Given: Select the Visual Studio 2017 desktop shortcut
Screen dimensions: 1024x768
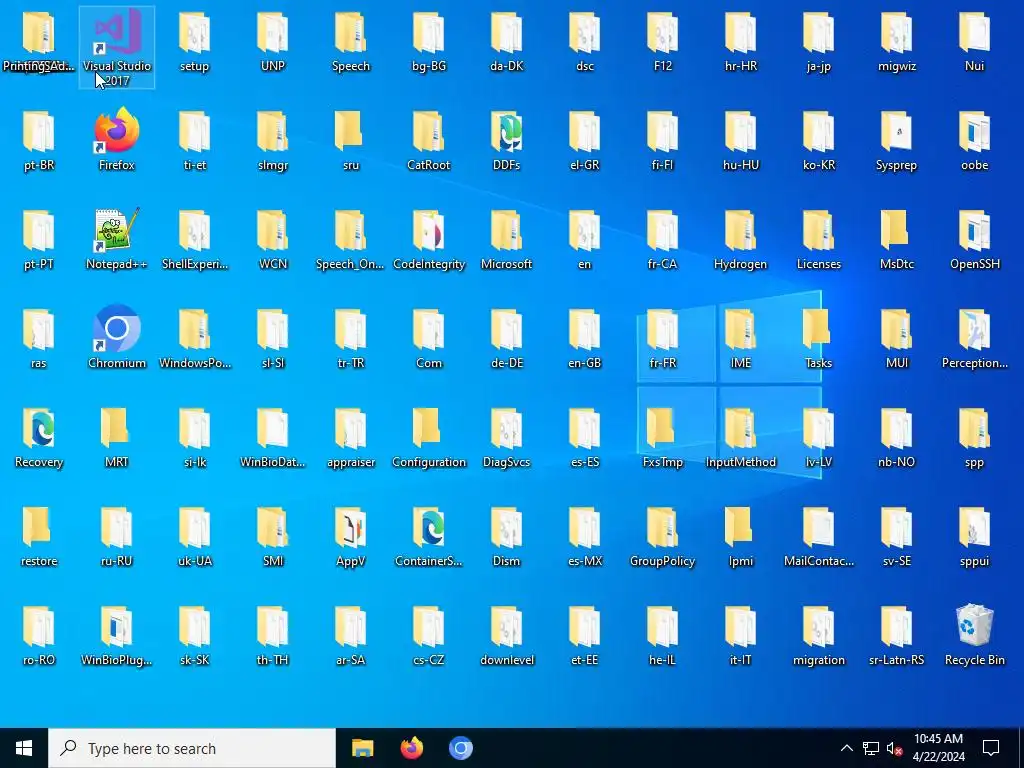Looking at the screenshot, I should click(x=117, y=47).
